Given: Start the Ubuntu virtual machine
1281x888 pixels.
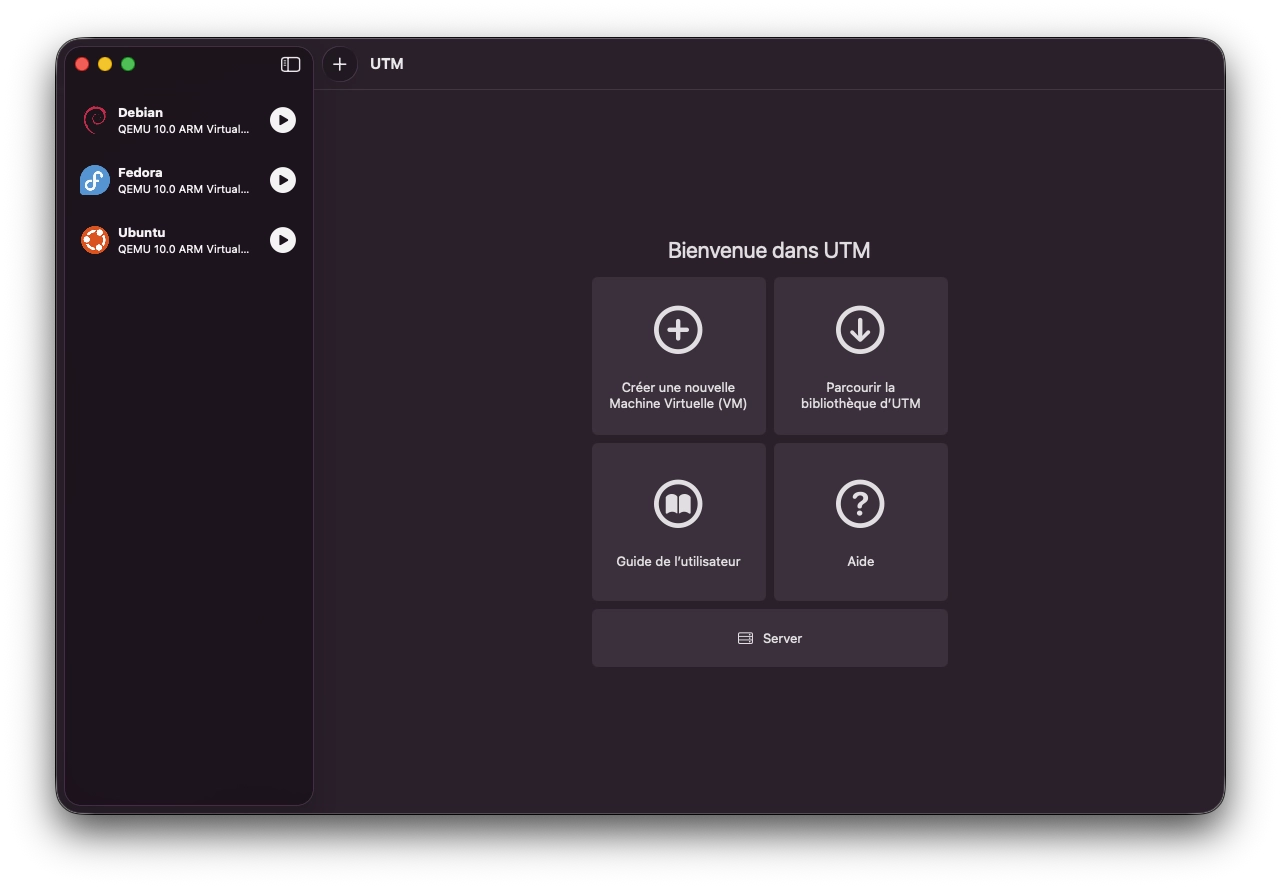Looking at the screenshot, I should pos(283,240).
